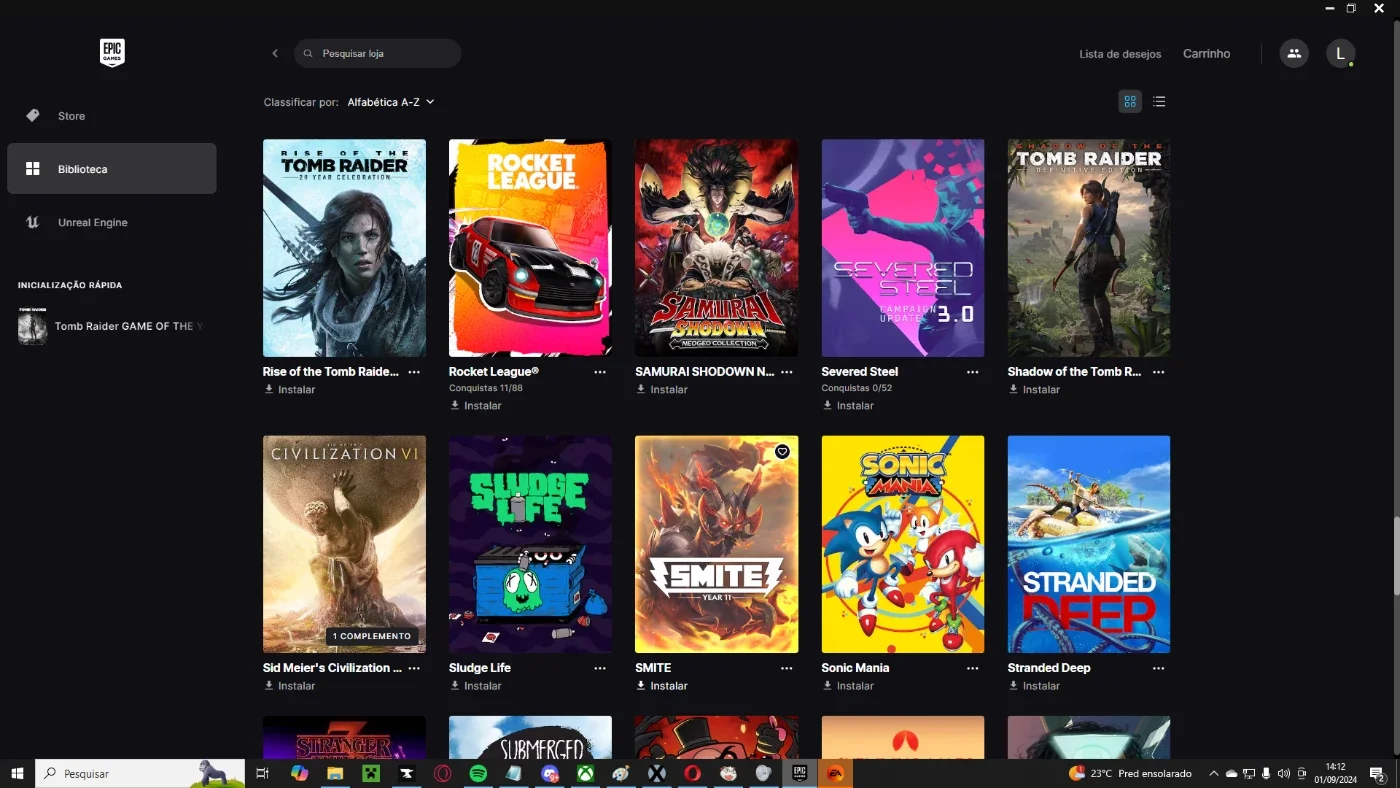Open Rocket League cover
This screenshot has width=1400, height=788.
tap(530, 248)
